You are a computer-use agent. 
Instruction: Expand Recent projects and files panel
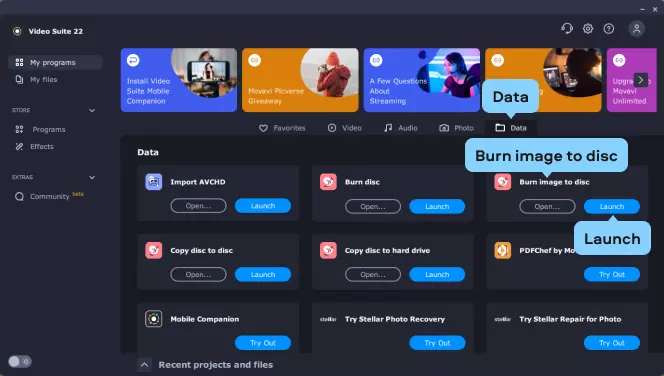click(144, 365)
